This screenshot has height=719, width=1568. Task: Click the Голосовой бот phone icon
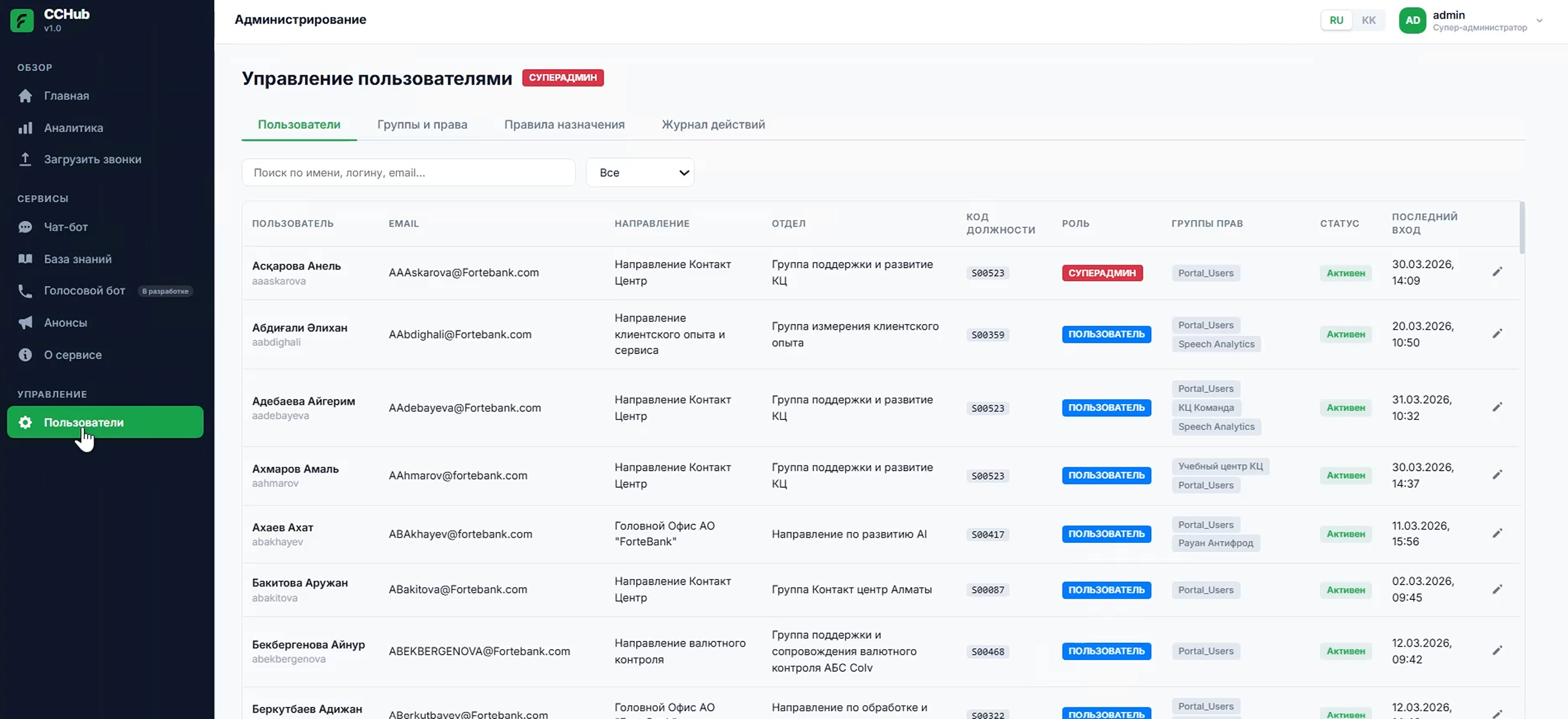tap(25, 291)
